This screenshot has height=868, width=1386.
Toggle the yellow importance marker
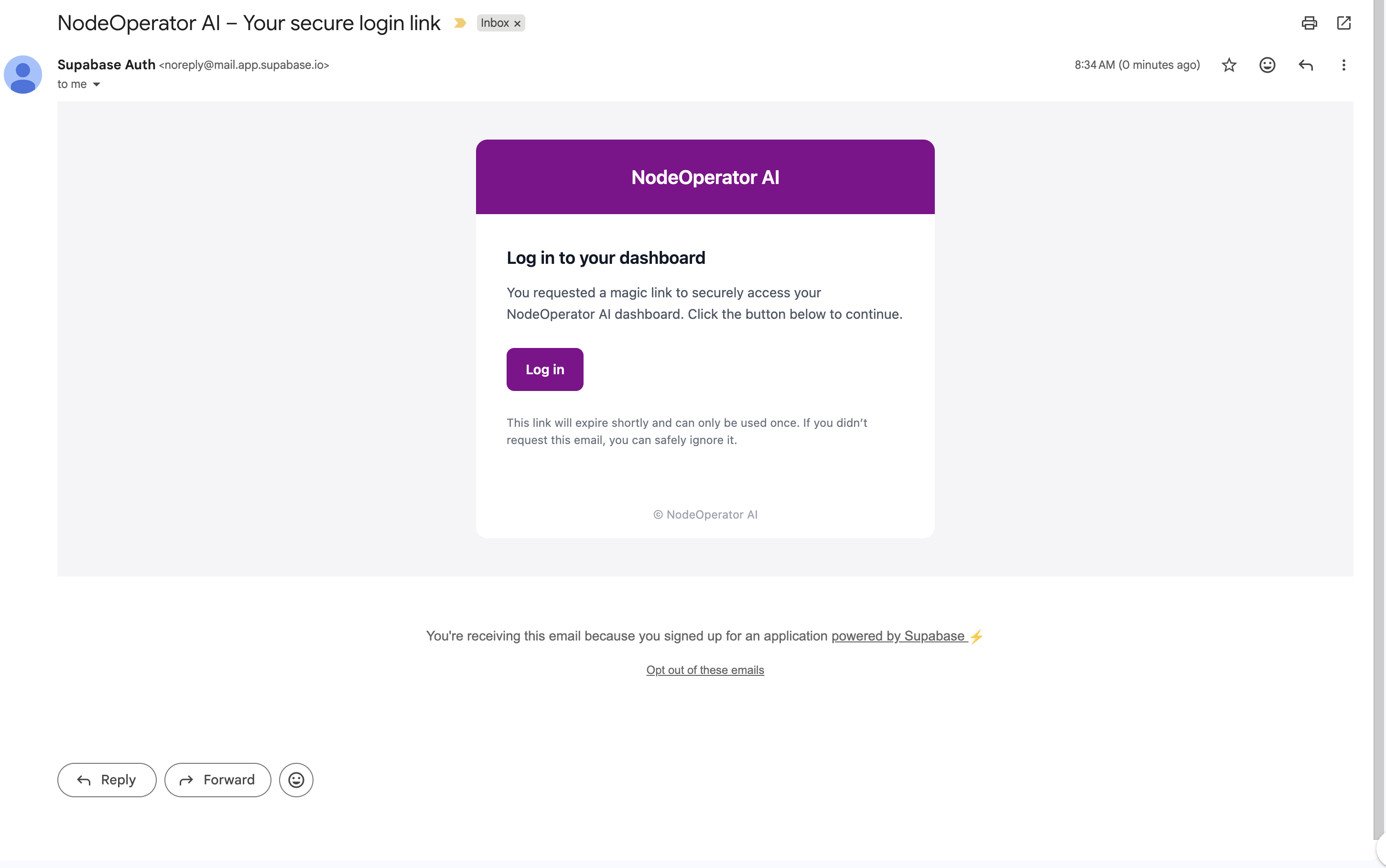point(460,23)
